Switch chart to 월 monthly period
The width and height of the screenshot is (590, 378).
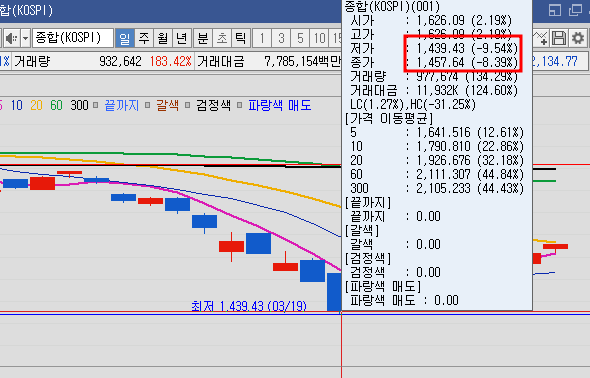pyautogui.click(x=163, y=38)
